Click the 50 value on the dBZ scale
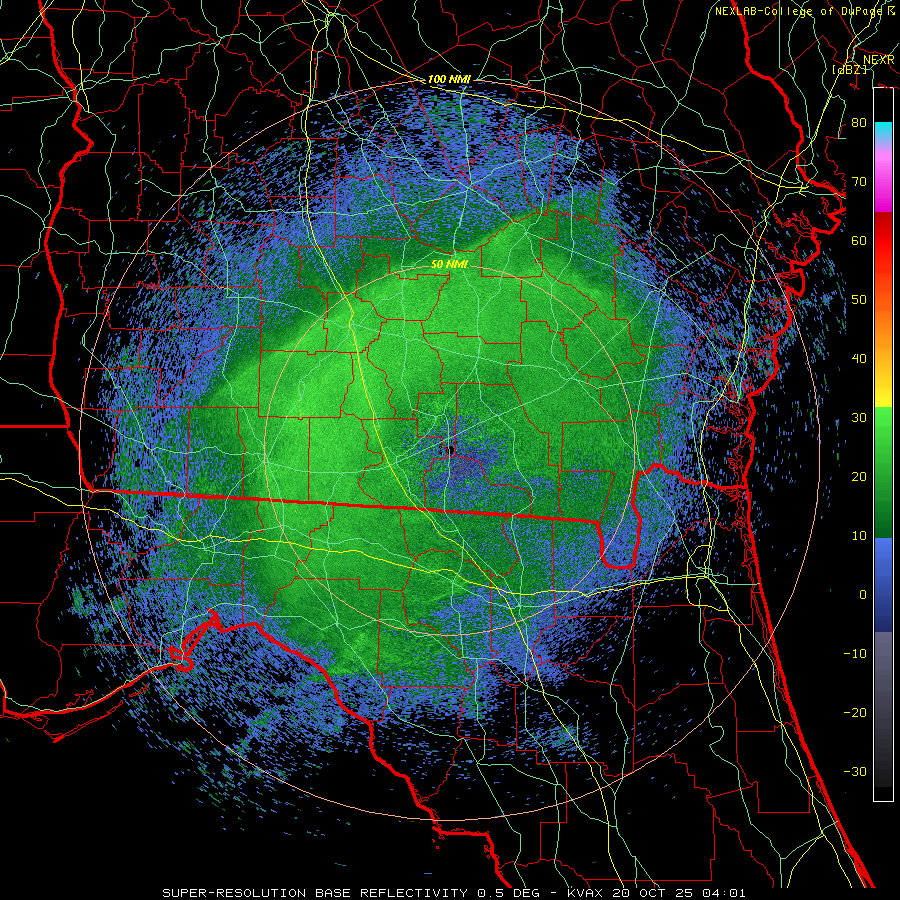This screenshot has height=900, width=900. [859, 300]
